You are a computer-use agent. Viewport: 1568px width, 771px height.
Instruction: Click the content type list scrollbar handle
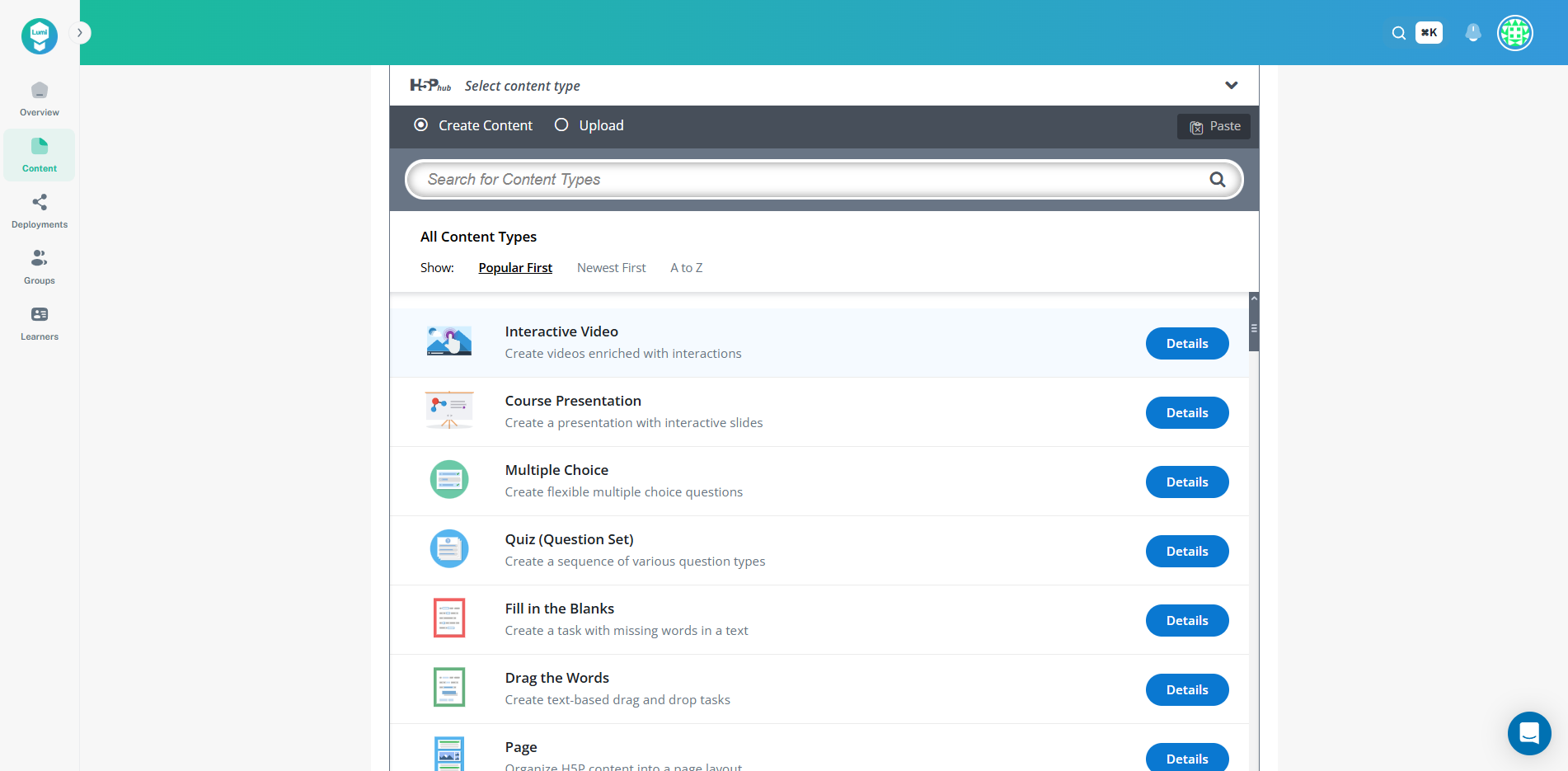pyautogui.click(x=1254, y=327)
